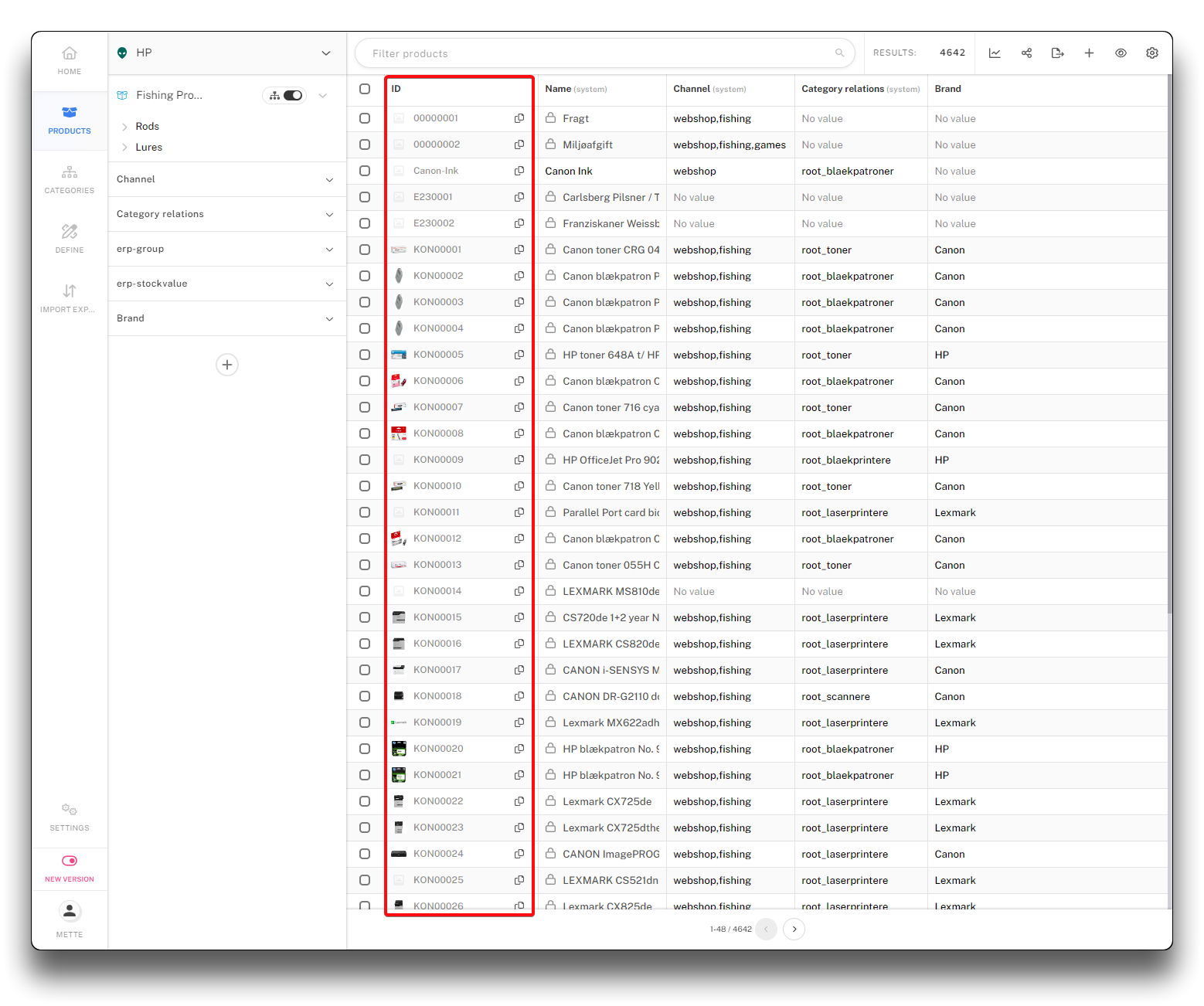The width and height of the screenshot is (1204, 1006).
Task: Toggle the eye visibility icon in toolbar
Action: pyautogui.click(x=1121, y=53)
